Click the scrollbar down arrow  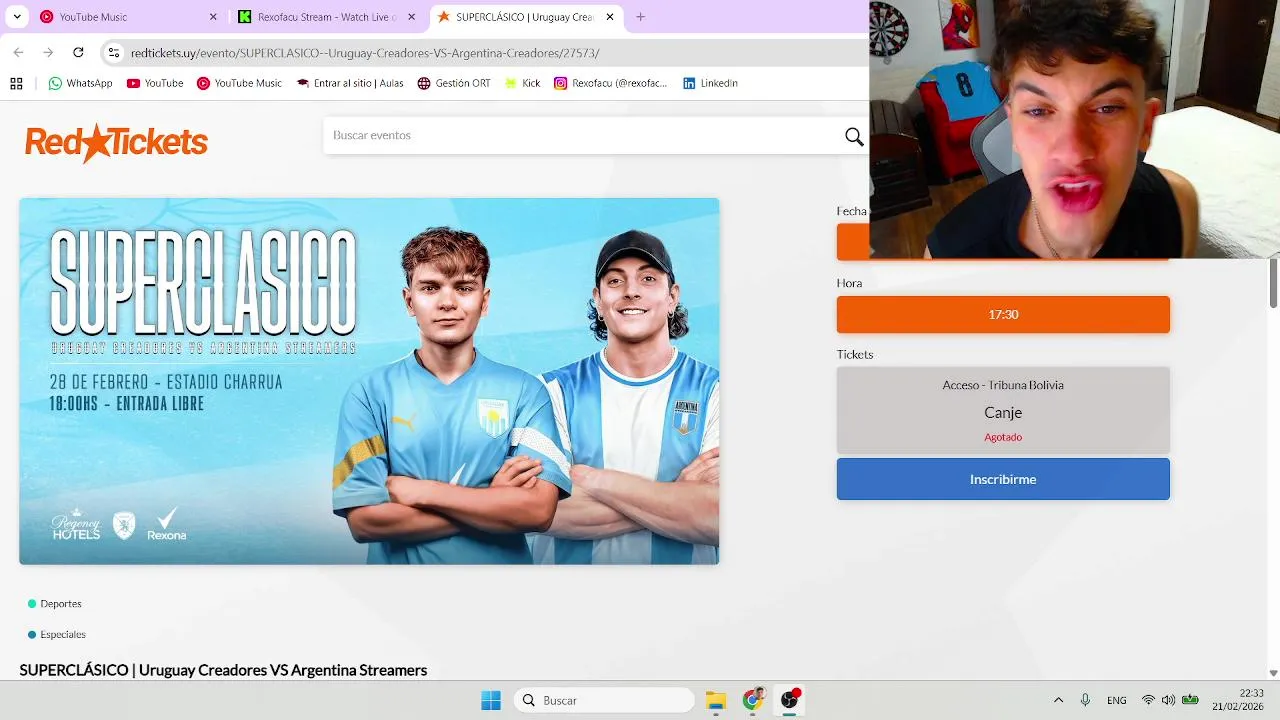(1273, 673)
